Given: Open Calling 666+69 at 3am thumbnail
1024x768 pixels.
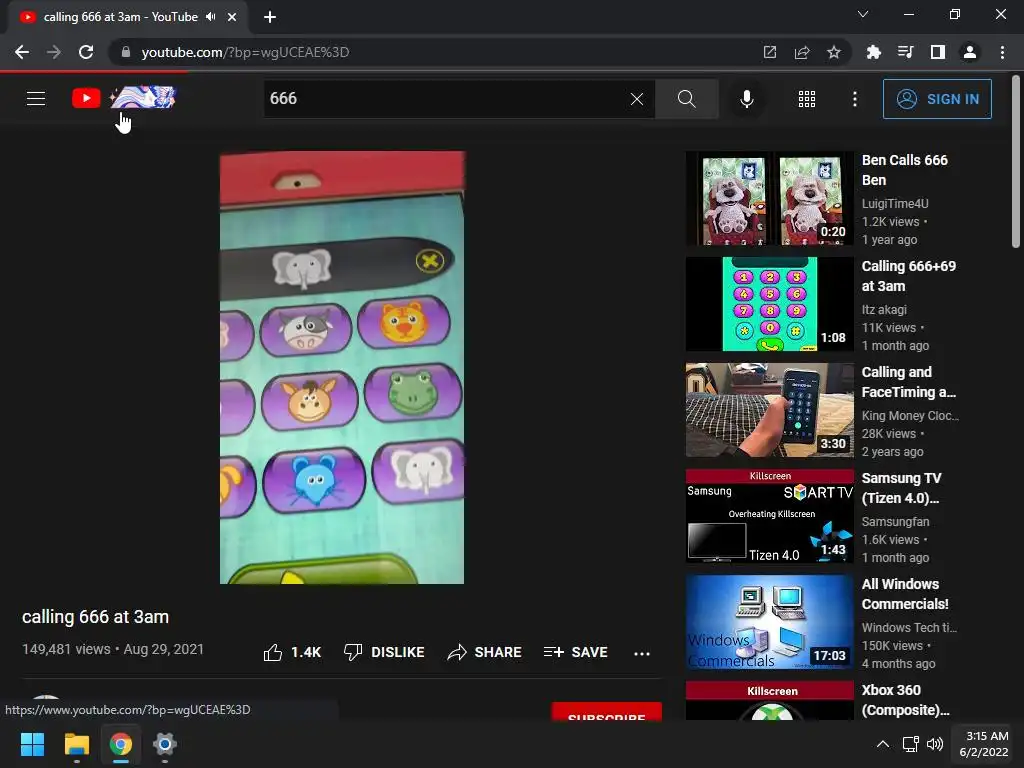Looking at the screenshot, I should [769, 304].
